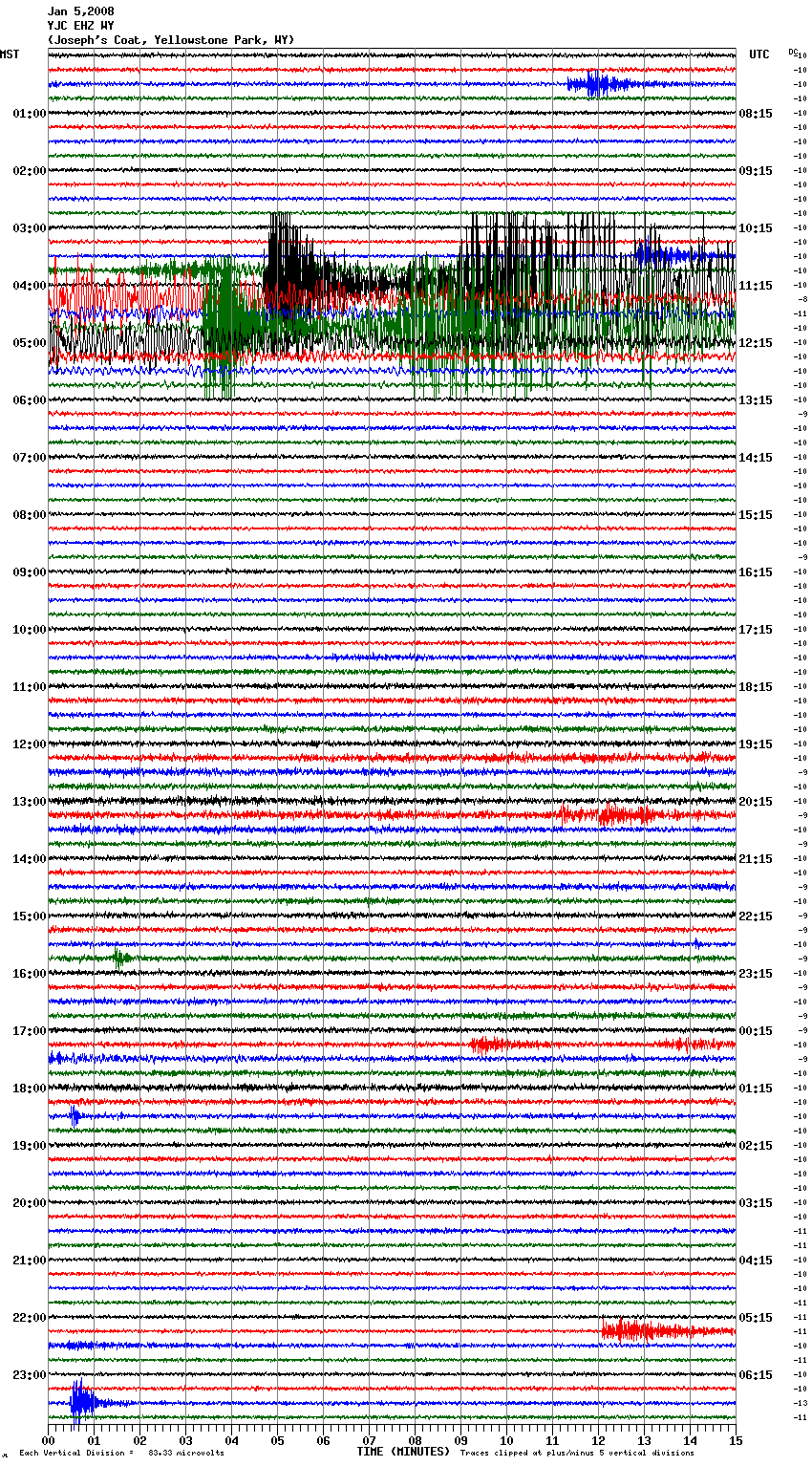Click the '10:15' UTC label

(756, 228)
